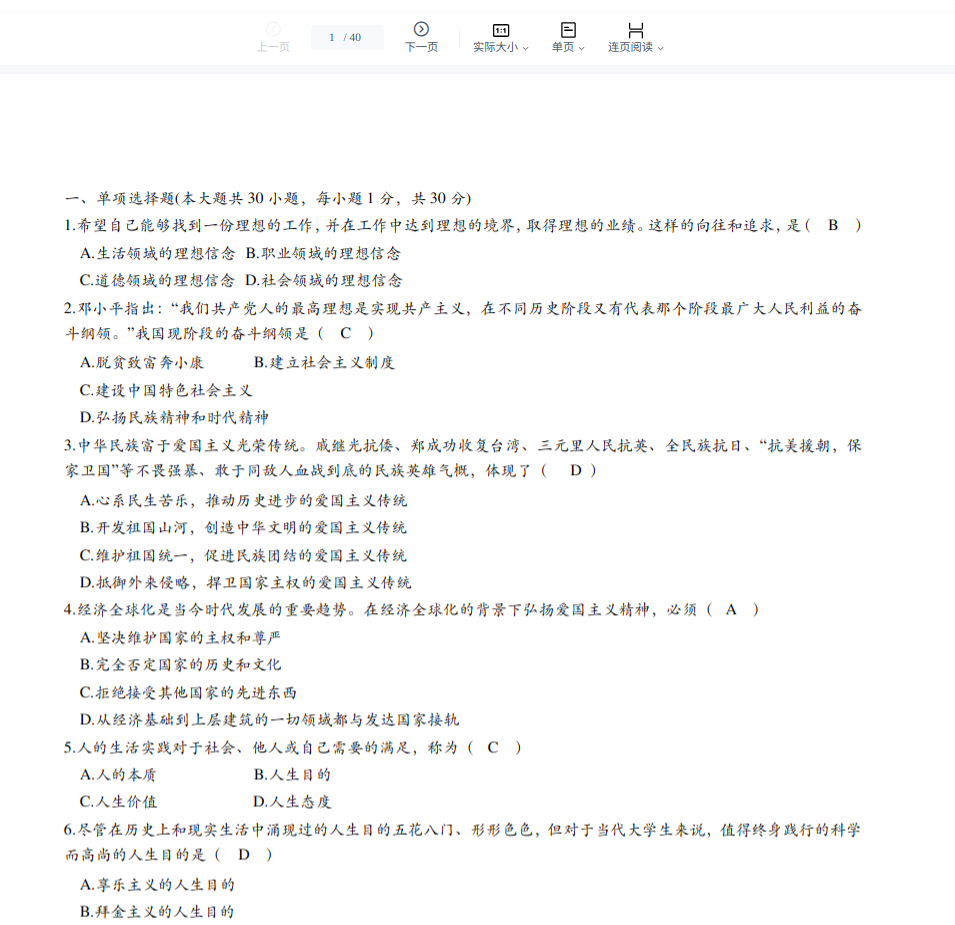Click option B.职业领域的理想信念 in question 1
This screenshot has height=925, width=955.
click(323, 253)
